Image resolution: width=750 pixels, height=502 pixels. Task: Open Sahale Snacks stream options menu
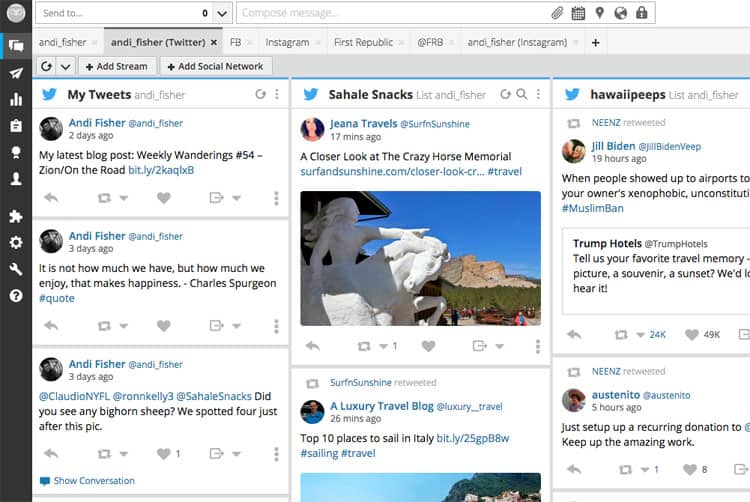[x=539, y=94]
